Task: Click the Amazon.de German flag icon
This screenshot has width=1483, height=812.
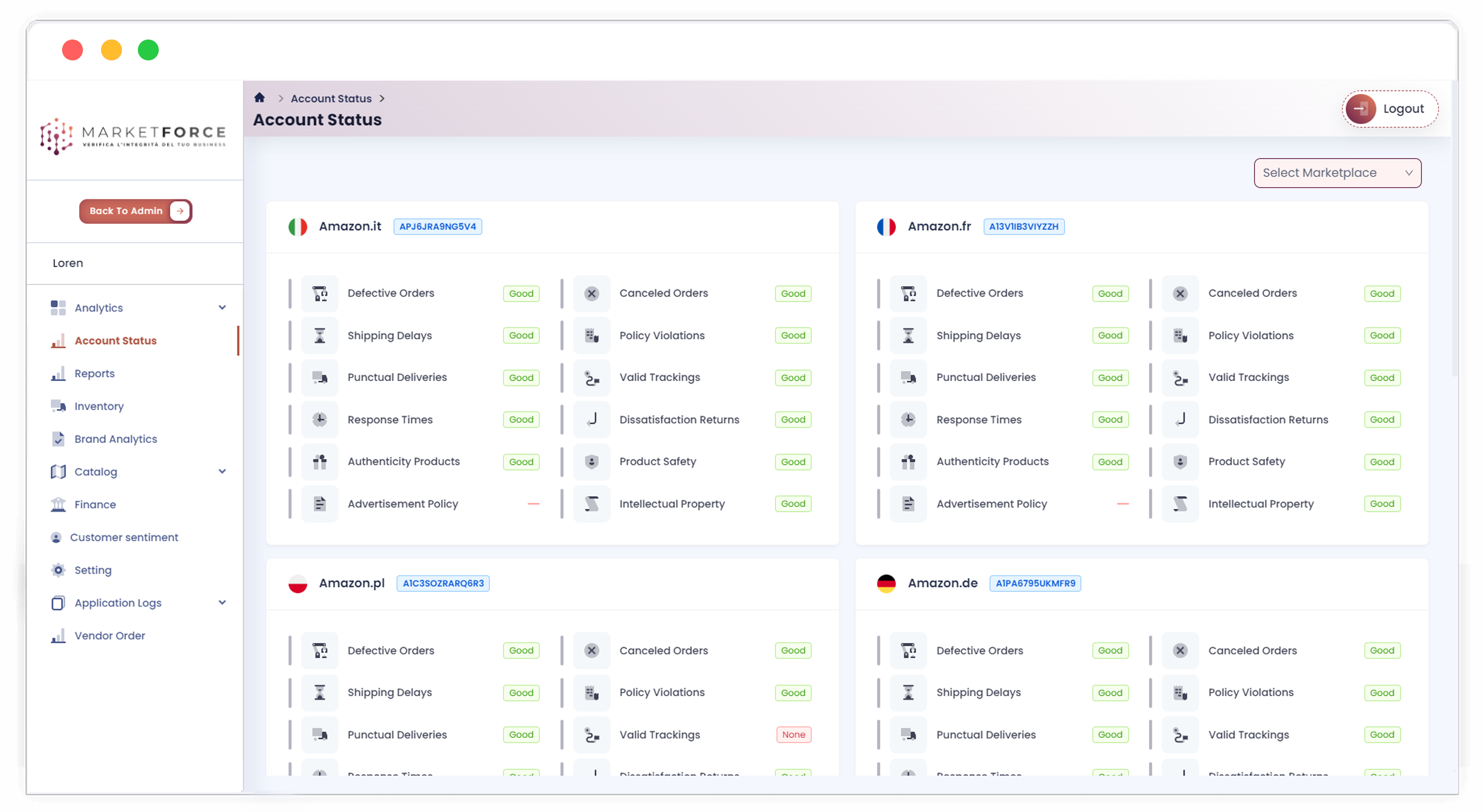Action: click(887, 584)
